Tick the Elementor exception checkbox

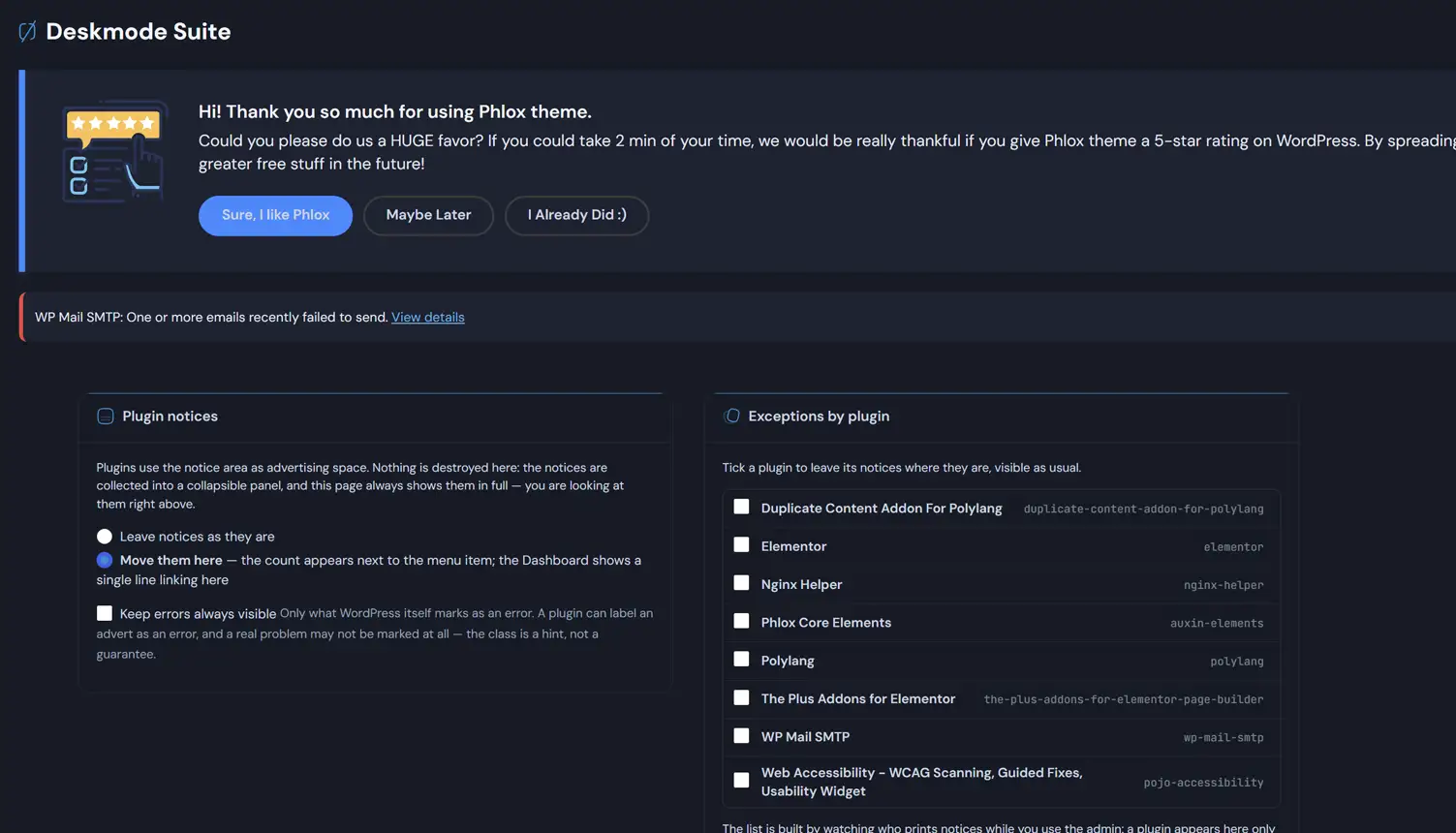point(741,545)
